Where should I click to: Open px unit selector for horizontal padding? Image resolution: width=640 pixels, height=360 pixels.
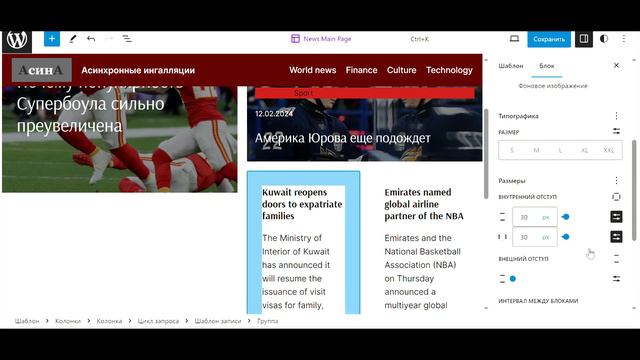(x=546, y=237)
